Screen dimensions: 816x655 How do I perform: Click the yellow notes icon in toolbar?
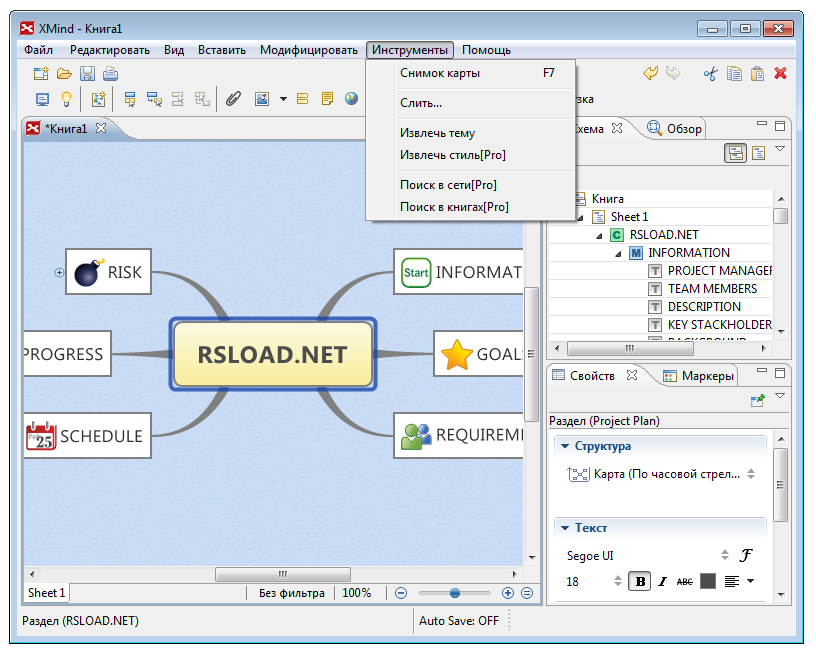click(327, 99)
